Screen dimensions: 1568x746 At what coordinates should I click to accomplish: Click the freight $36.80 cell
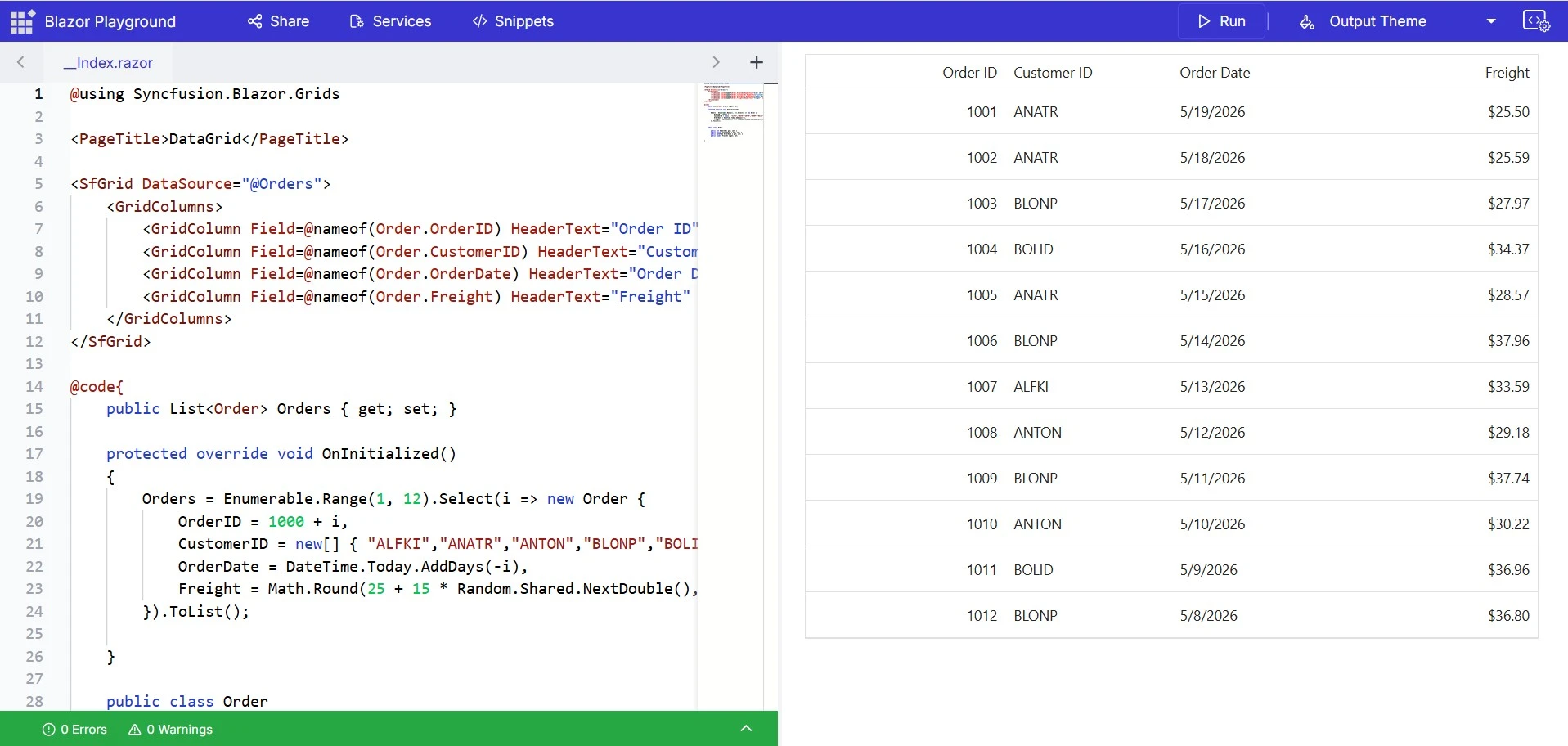pyautogui.click(x=1438, y=615)
